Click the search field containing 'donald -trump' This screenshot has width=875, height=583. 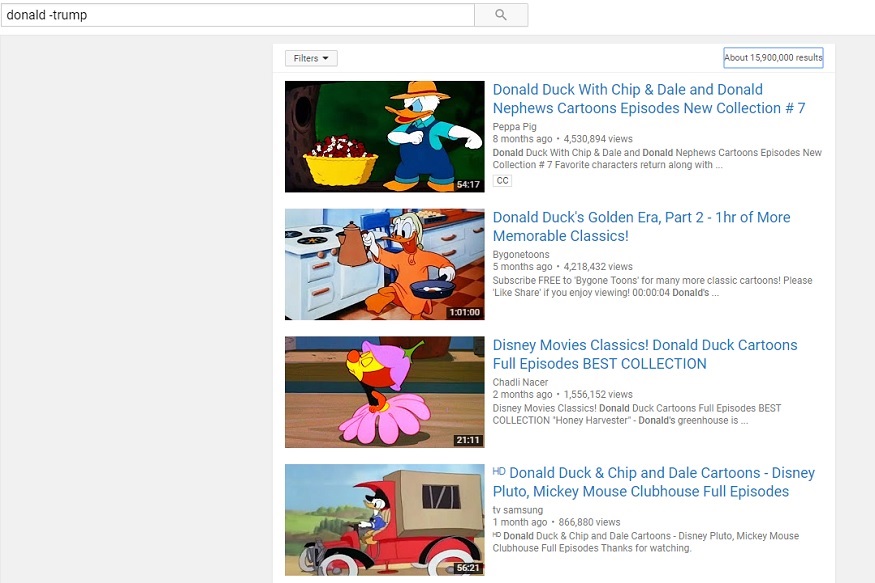point(238,15)
